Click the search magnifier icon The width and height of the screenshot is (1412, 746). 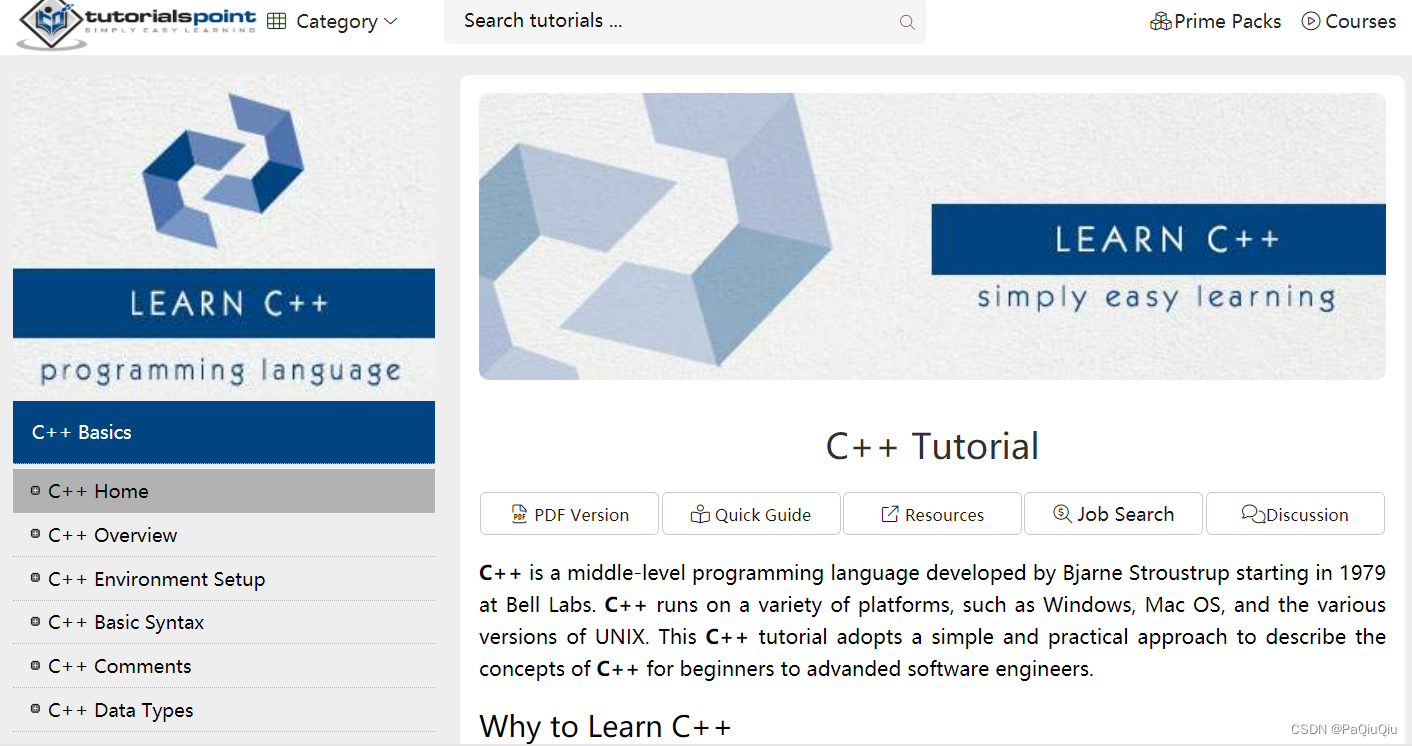point(907,22)
